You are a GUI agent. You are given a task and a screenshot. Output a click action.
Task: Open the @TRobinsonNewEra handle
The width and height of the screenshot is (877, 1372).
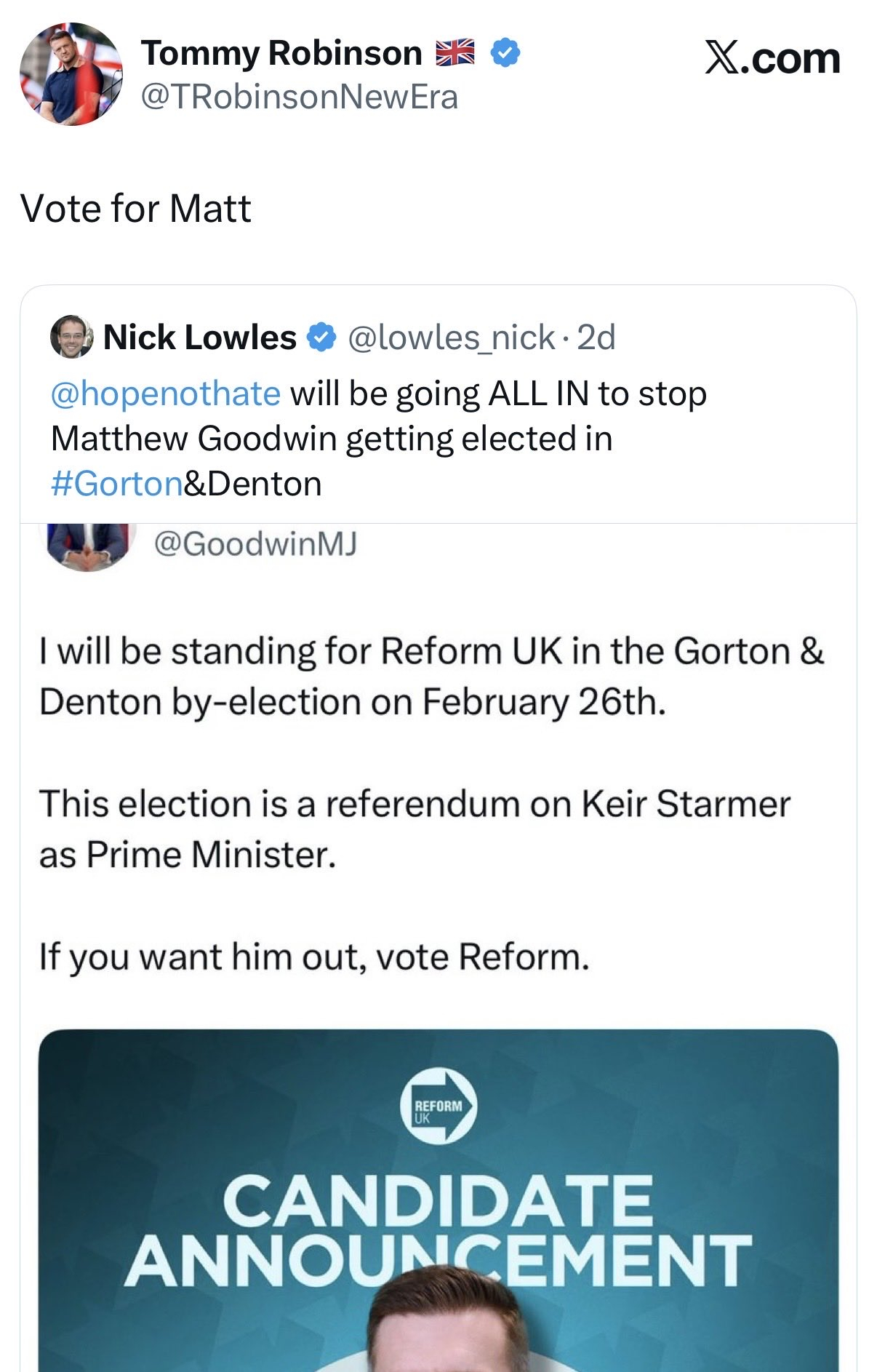(x=299, y=97)
